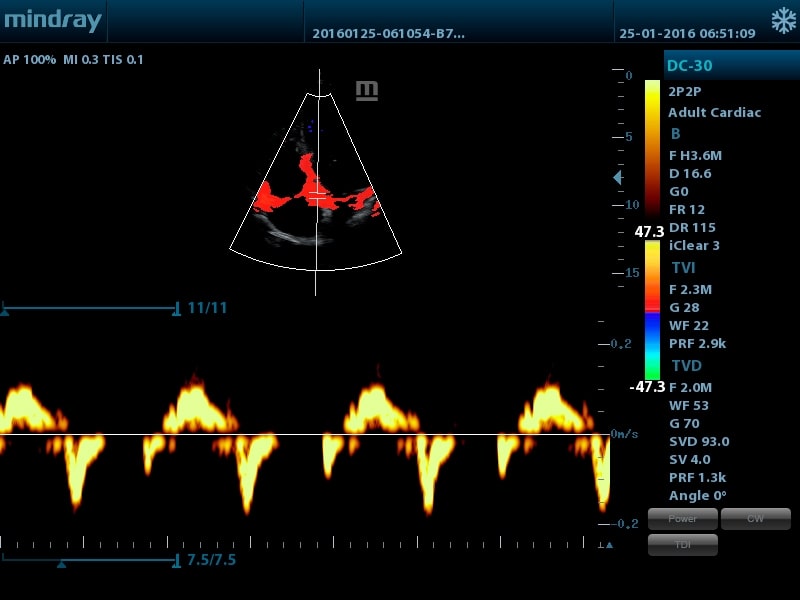Click the grayscale tint map bar

click(653, 149)
